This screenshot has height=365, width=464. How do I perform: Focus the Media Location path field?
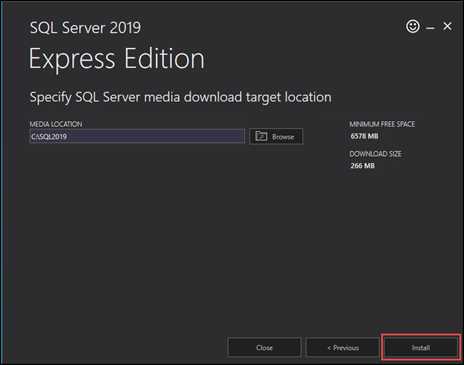(137, 136)
